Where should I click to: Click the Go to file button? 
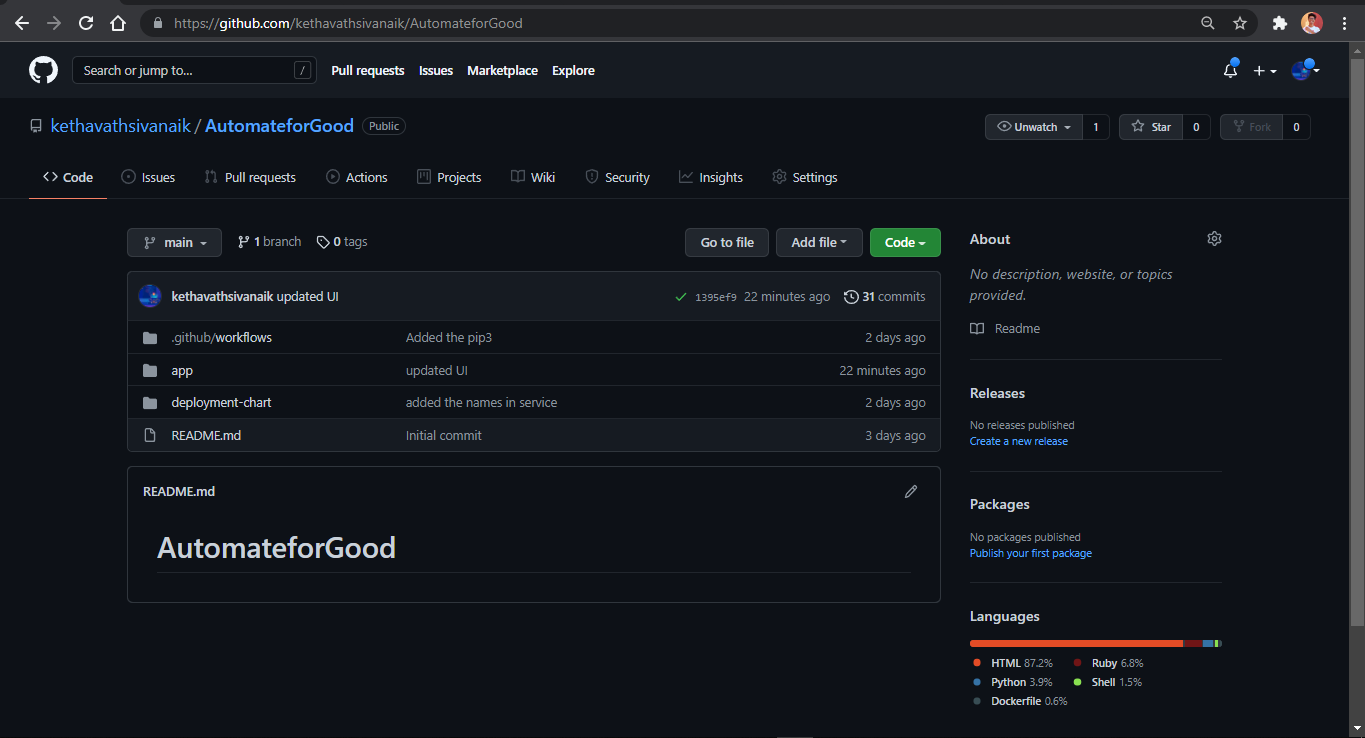[x=727, y=242]
